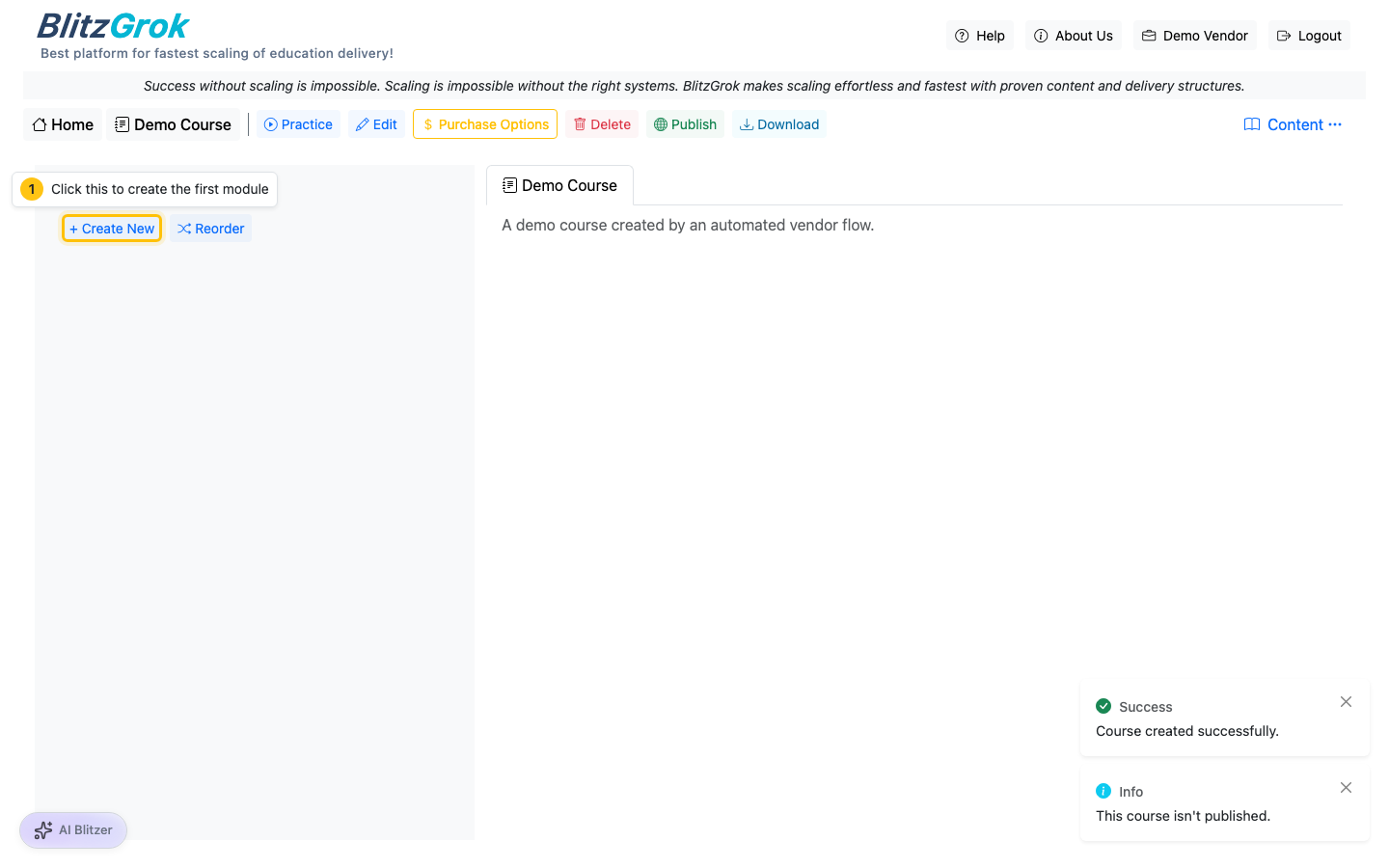This screenshot has height=868, width=1389.
Task: Open the Demo Vendor account menu
Action: (x=1194, y=36)
